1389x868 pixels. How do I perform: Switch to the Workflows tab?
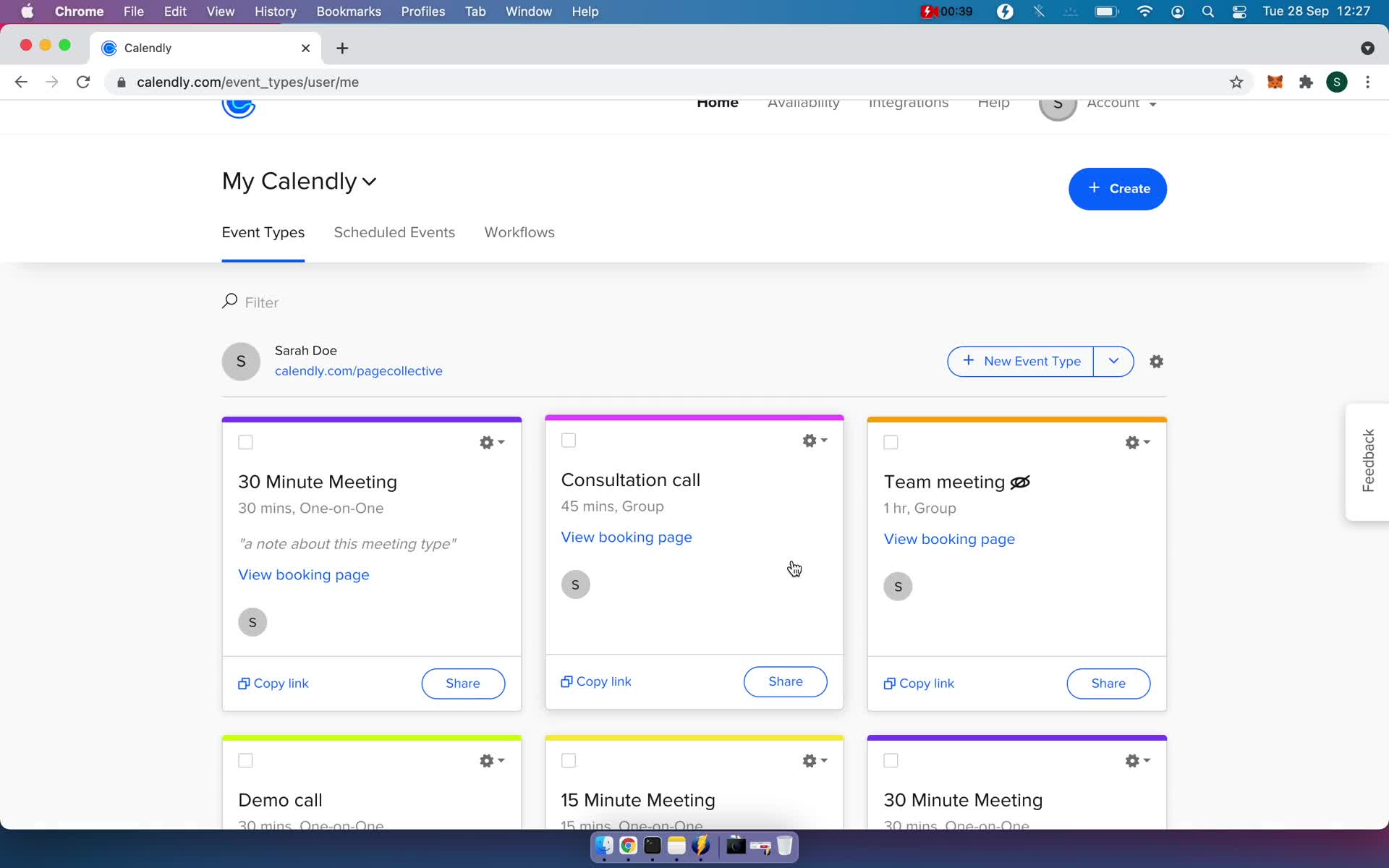click(x=519, y=233)
